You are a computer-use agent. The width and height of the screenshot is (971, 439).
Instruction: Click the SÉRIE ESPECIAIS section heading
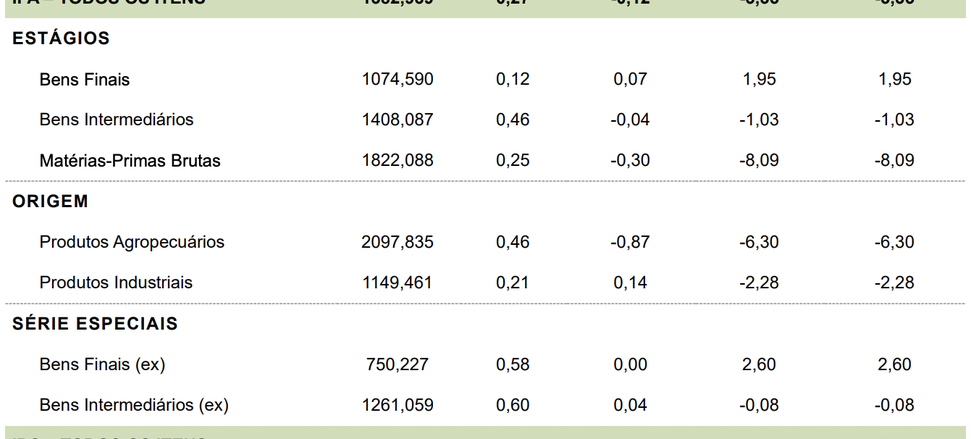(x=95, y=324)
